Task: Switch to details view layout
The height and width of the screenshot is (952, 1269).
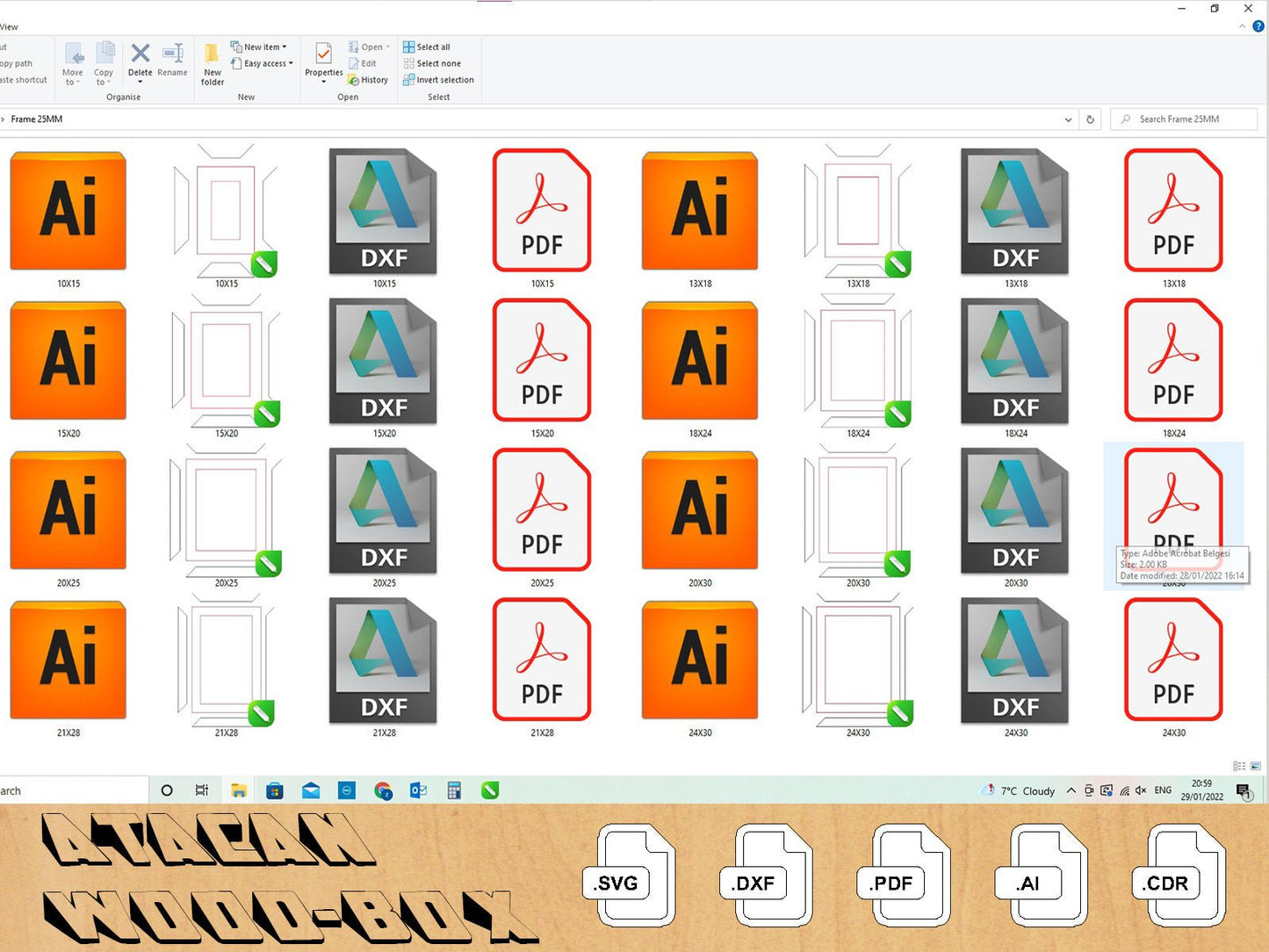Action: 1239,766
